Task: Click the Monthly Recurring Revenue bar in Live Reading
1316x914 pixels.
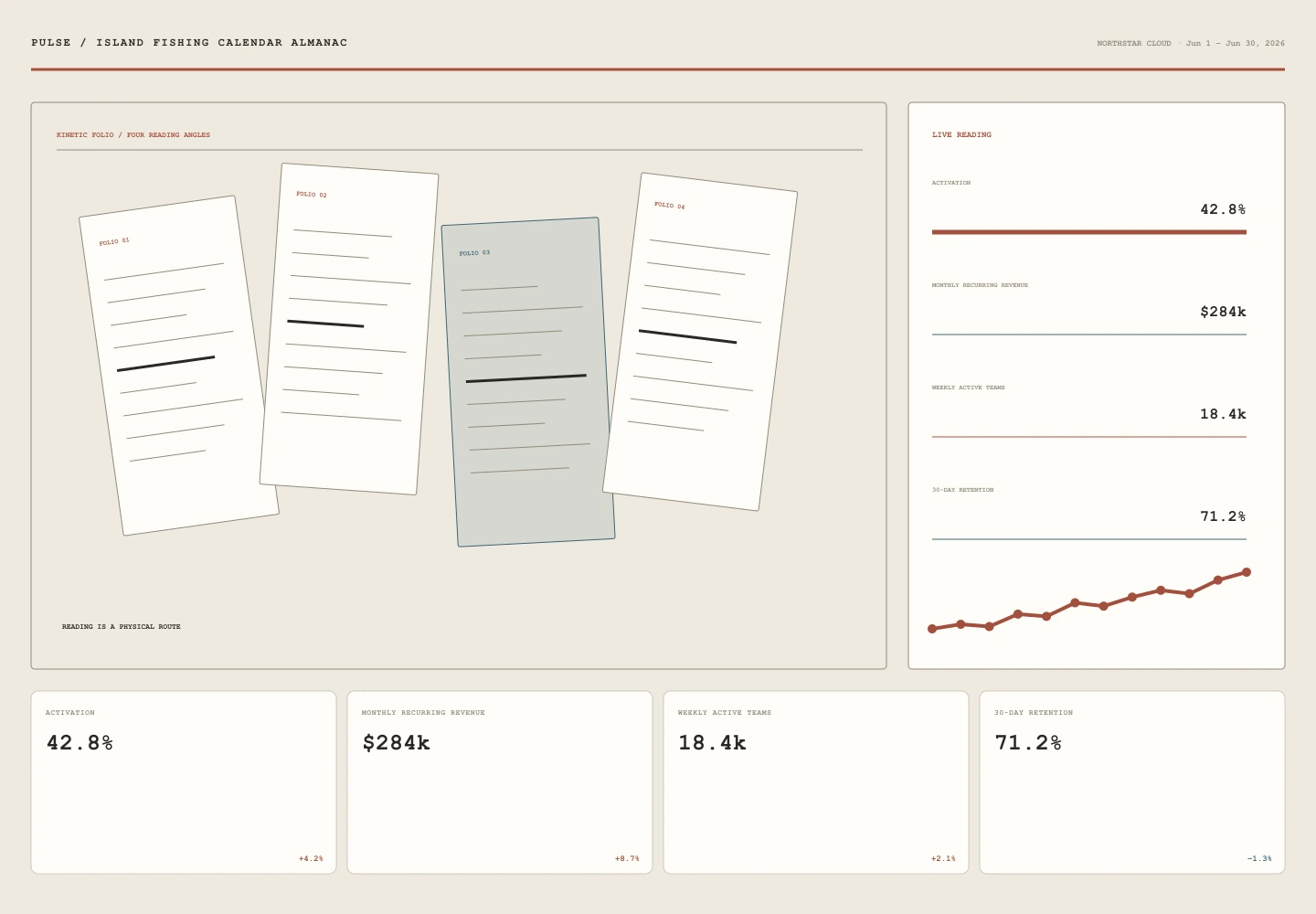Action: [x=1089, y=335]
